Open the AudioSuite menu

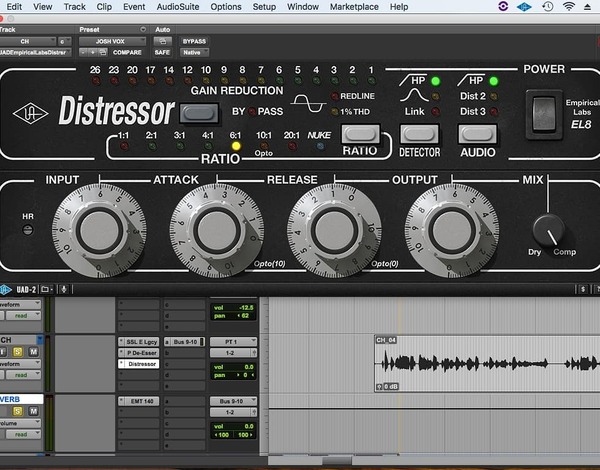(x=178, y=7)
